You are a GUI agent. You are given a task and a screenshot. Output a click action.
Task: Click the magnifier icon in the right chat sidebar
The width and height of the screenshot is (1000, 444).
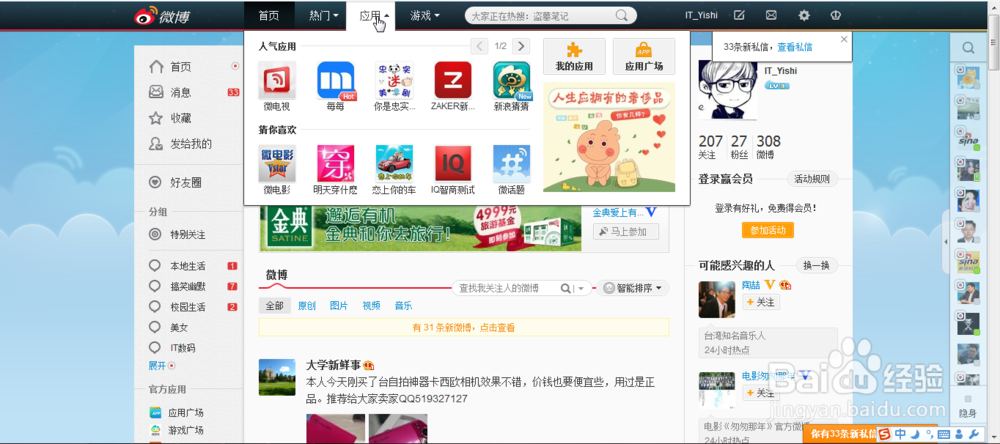point(968,48)
